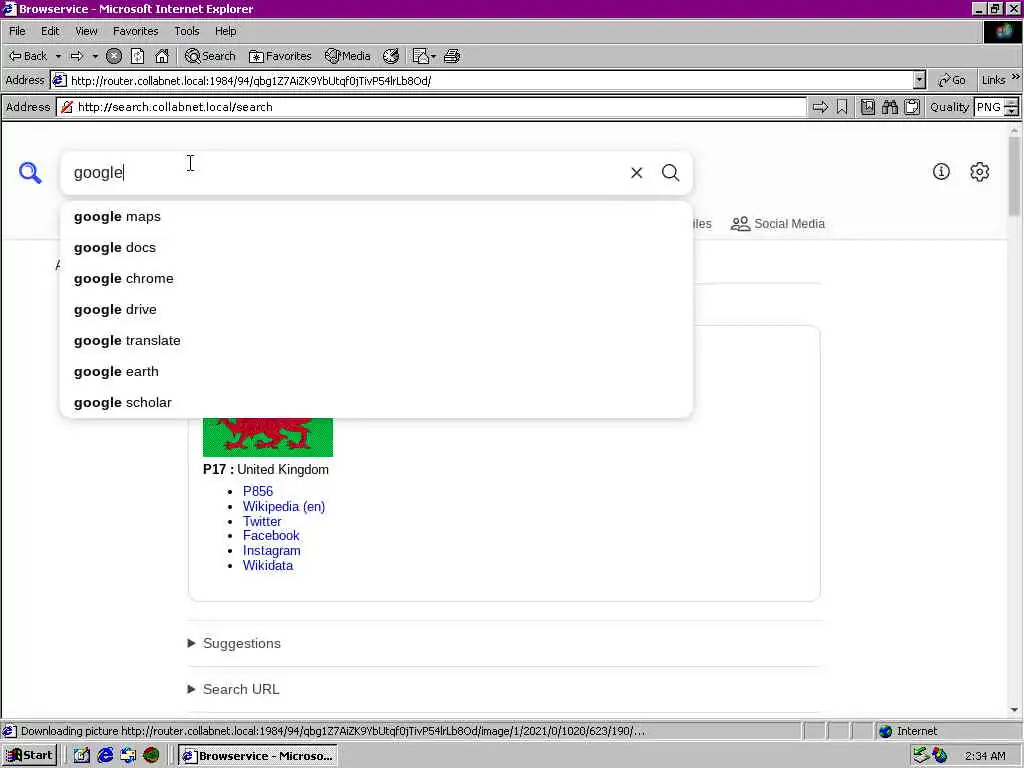Viewport: 1024px width, 768px height.
Task: Click the Browservice bookmark icon
Action: point(842,107)
